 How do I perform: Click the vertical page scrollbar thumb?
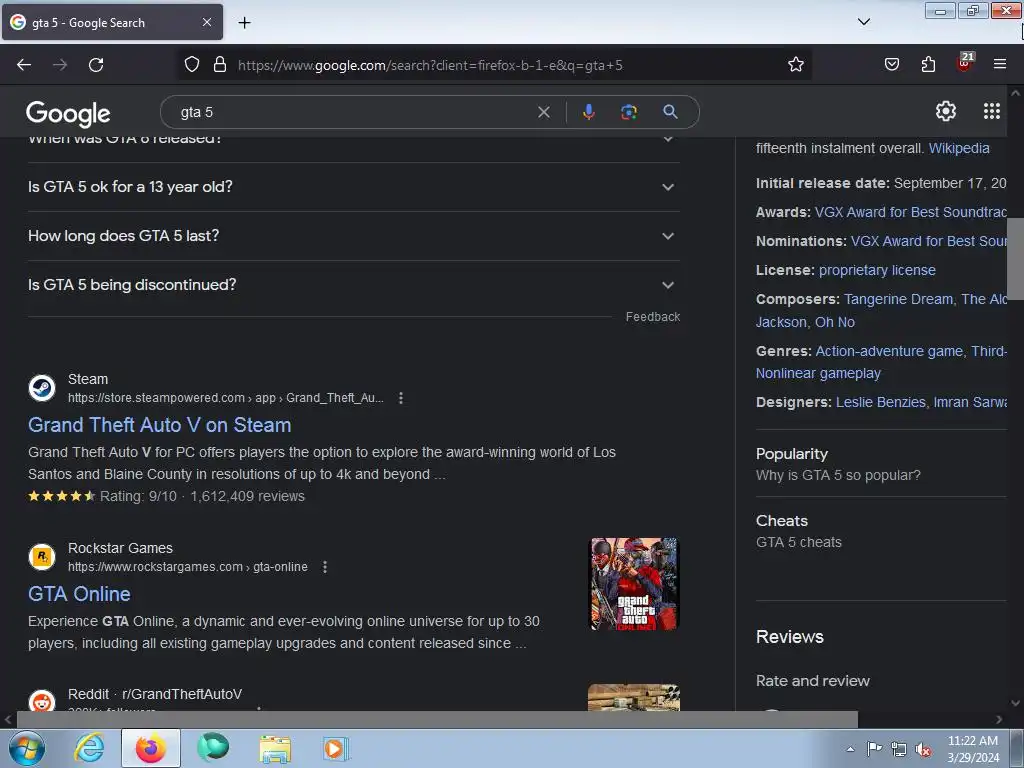click(1015, 258)
